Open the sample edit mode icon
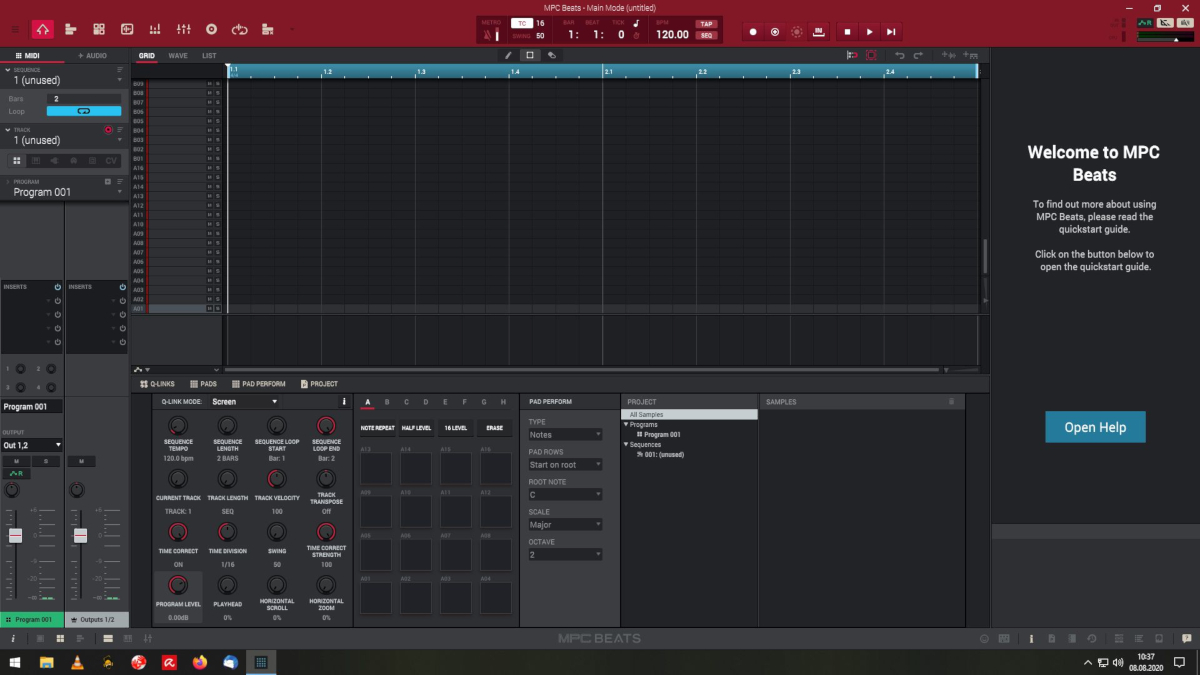Image resolution: width=1200 pixels, height=675 pixels. point(127,30)
